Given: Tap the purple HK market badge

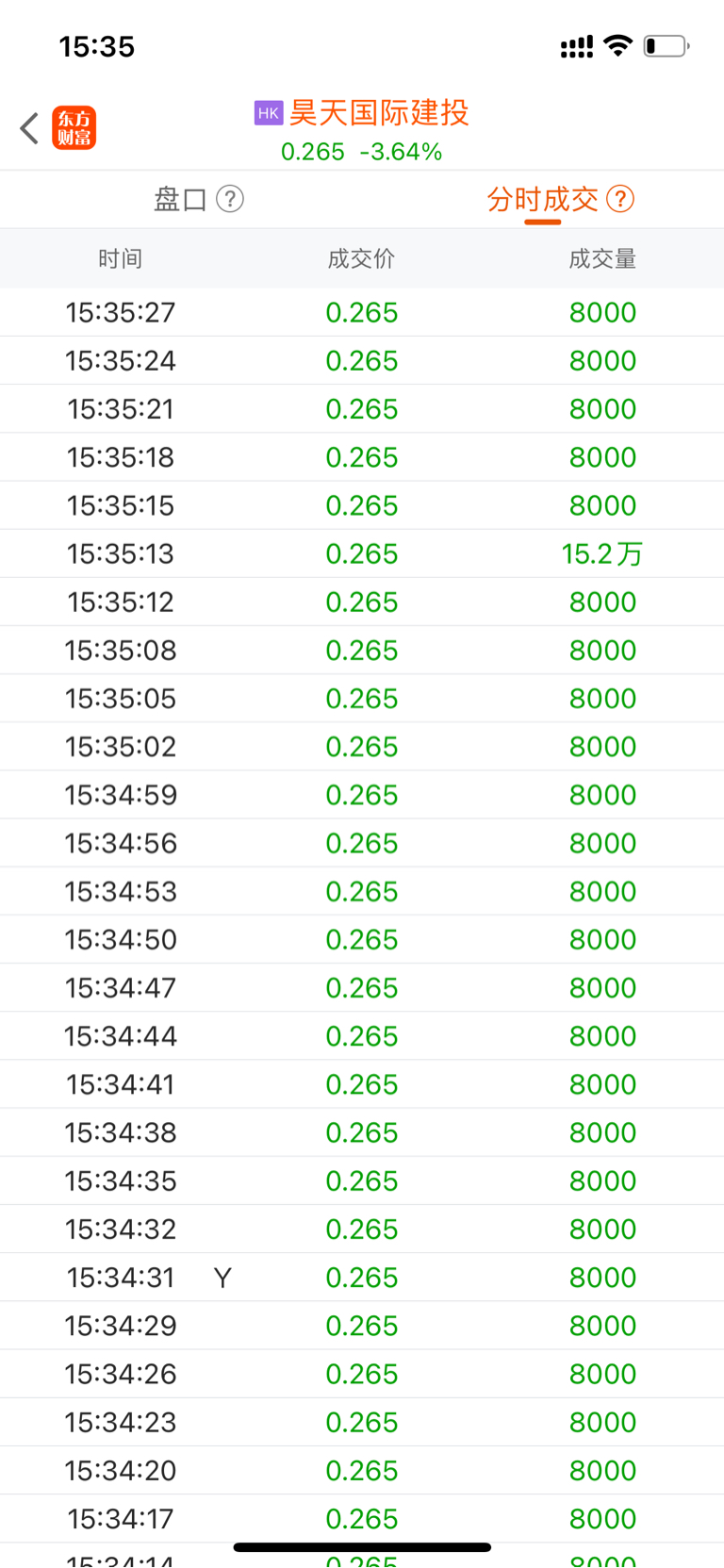Looking at the screenshot, I should tap(269, 113).
